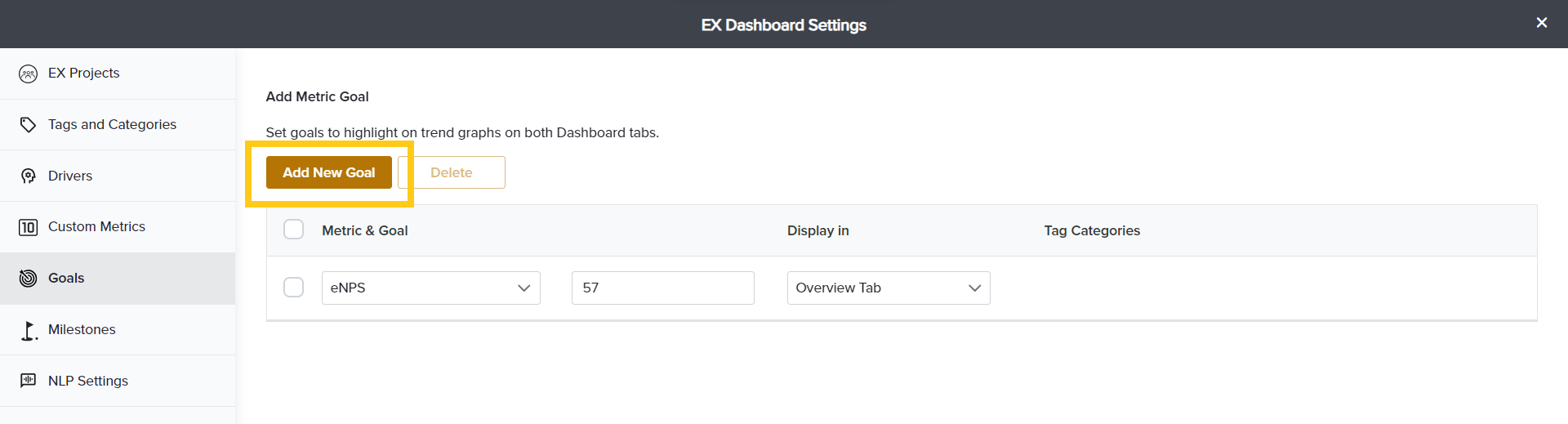Click the Drivers sidebar icon
This screenshot has height=424, width=1568.
click(28, 176)
